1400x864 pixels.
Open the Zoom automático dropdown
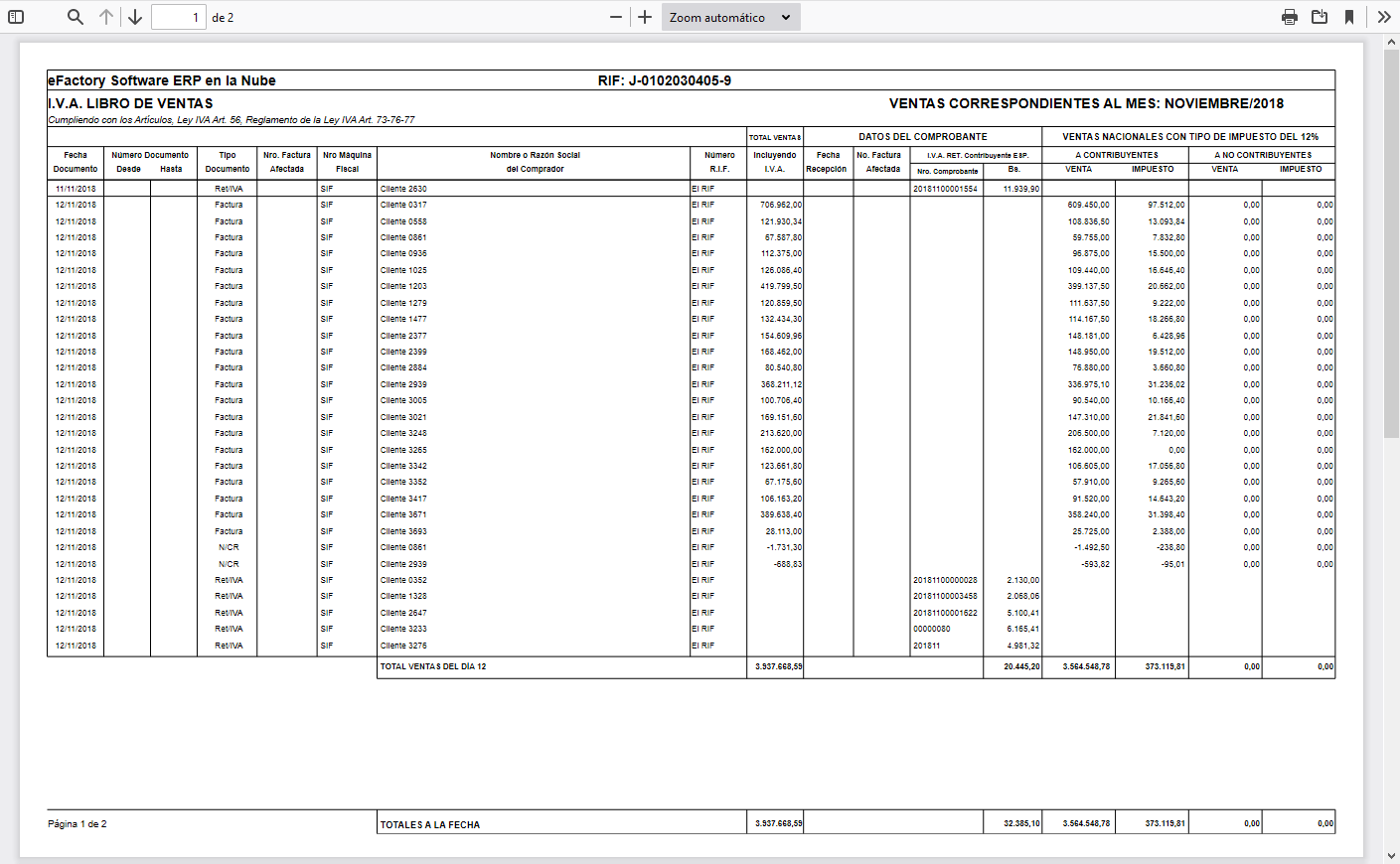coord(730,17)
